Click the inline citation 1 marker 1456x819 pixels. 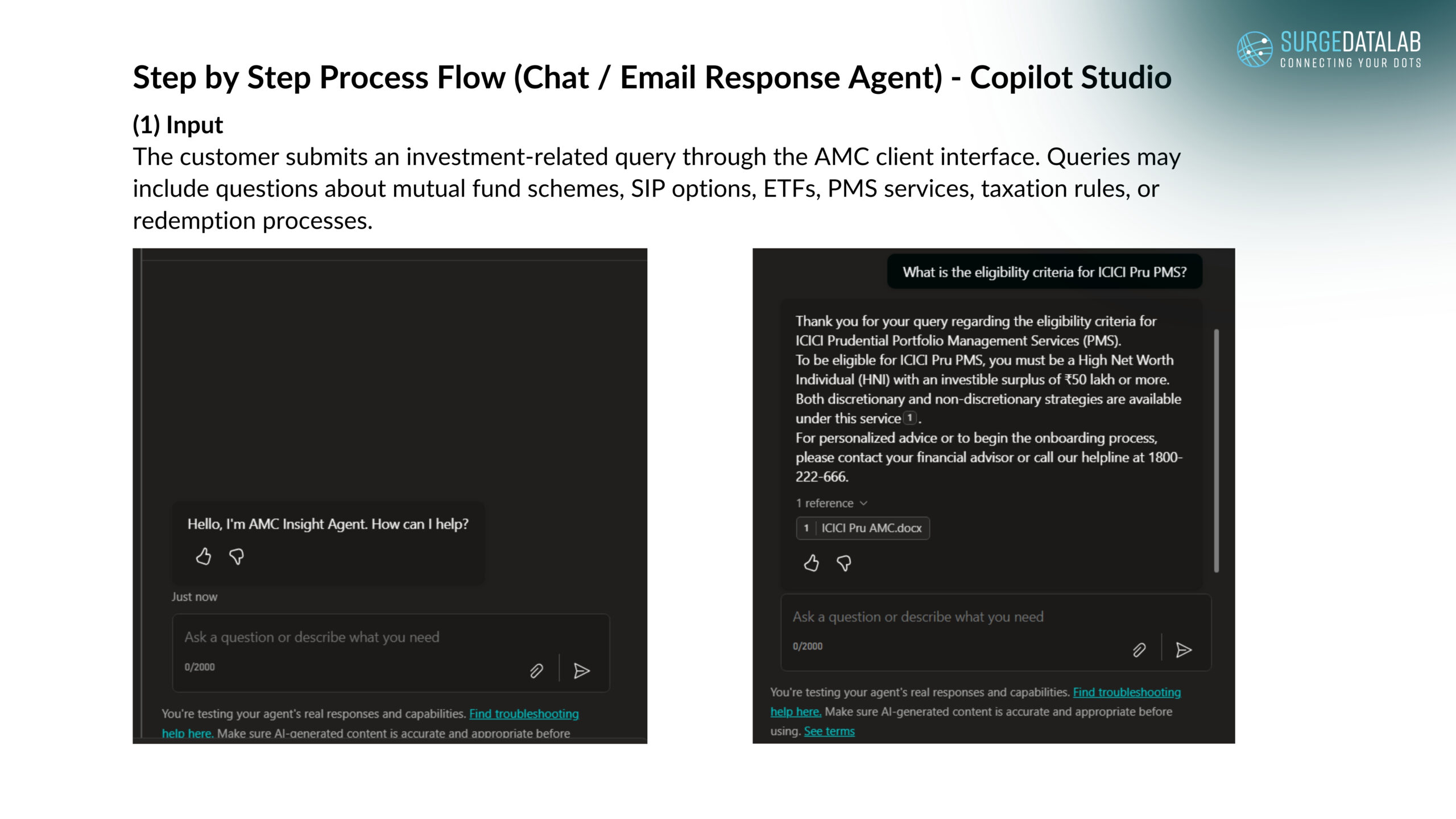[910, 418]
